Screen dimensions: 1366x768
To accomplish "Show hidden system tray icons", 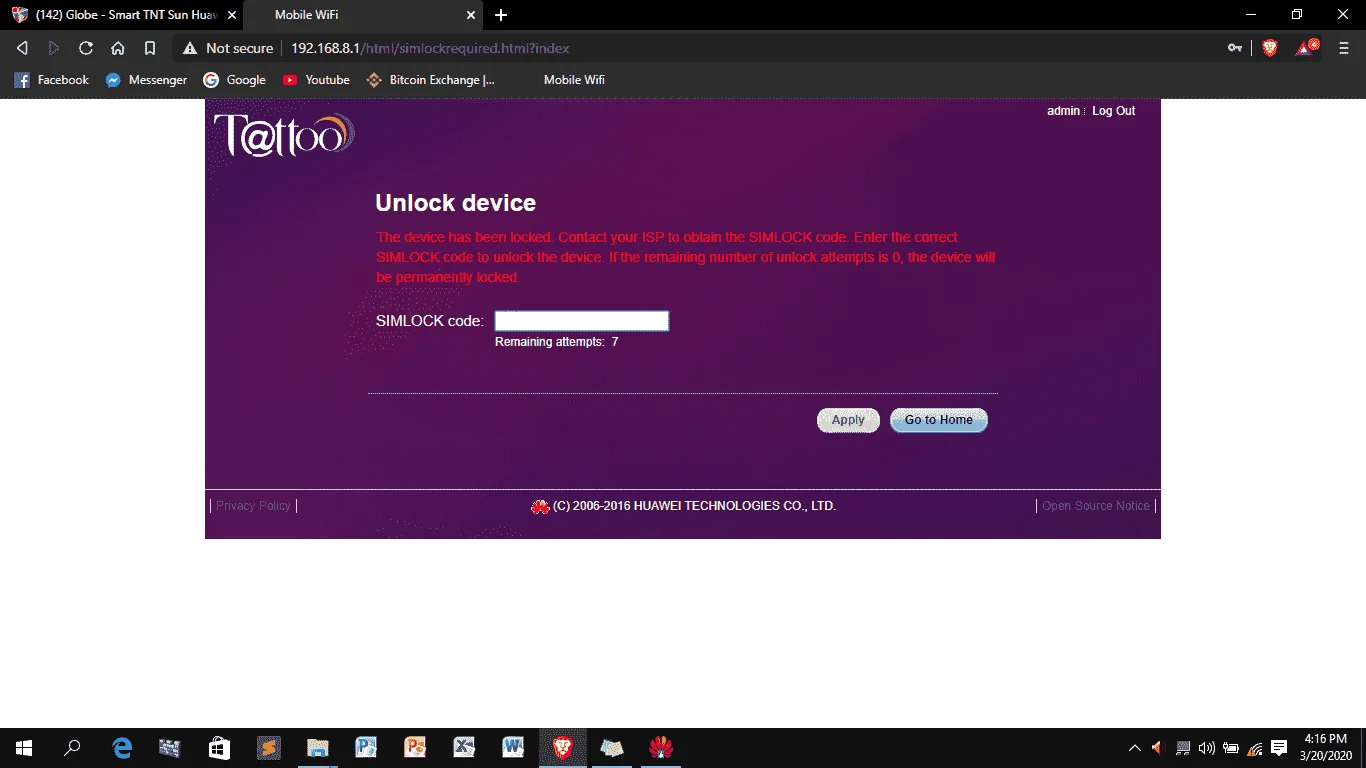I will (x=1135, y=748).
